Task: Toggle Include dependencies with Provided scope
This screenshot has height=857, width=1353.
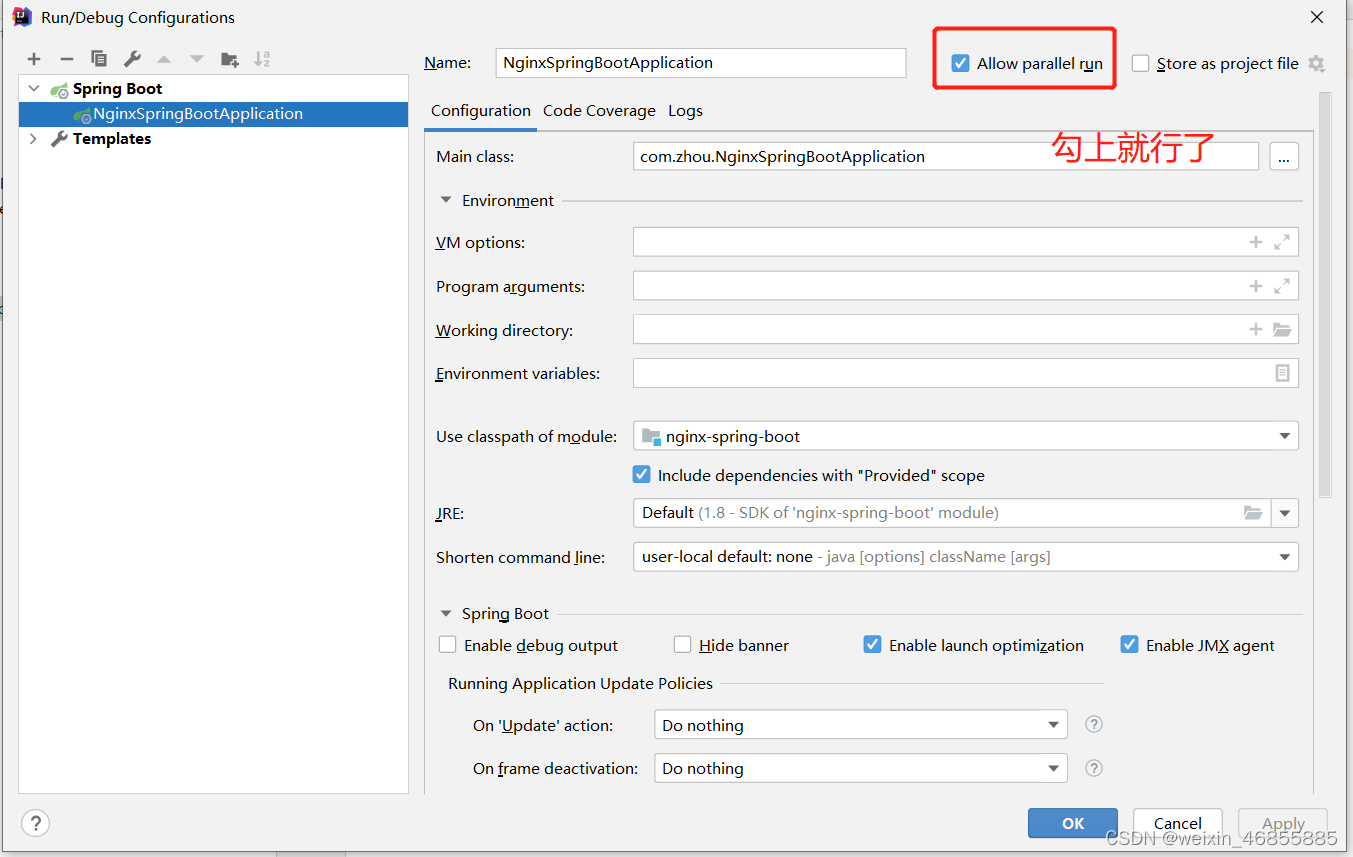Action: (641, 475)
